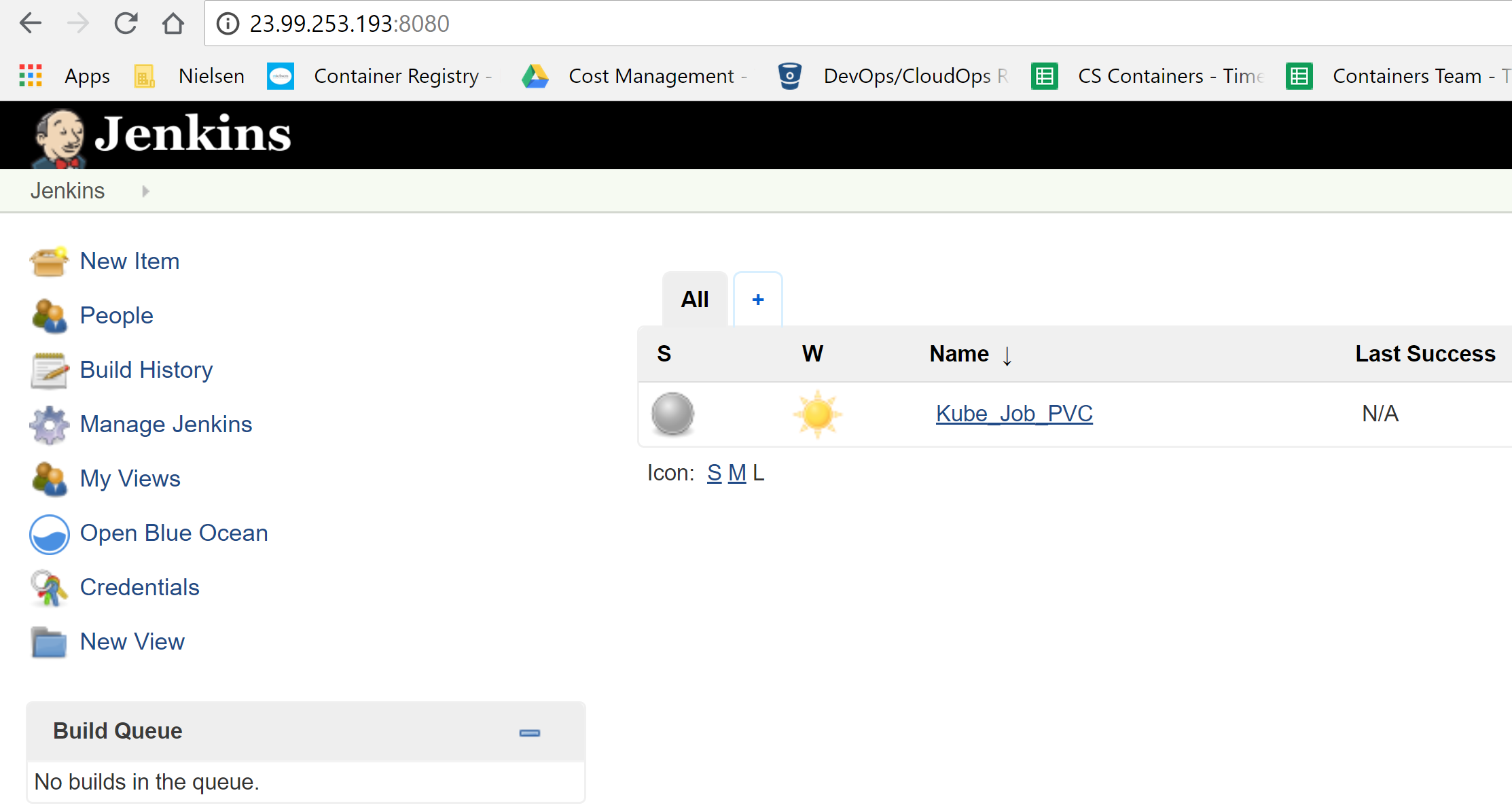The image size is (1512, 812).
Task: Sort jobs by Name column
Action: pyautogui.click(x=959, y=354)
